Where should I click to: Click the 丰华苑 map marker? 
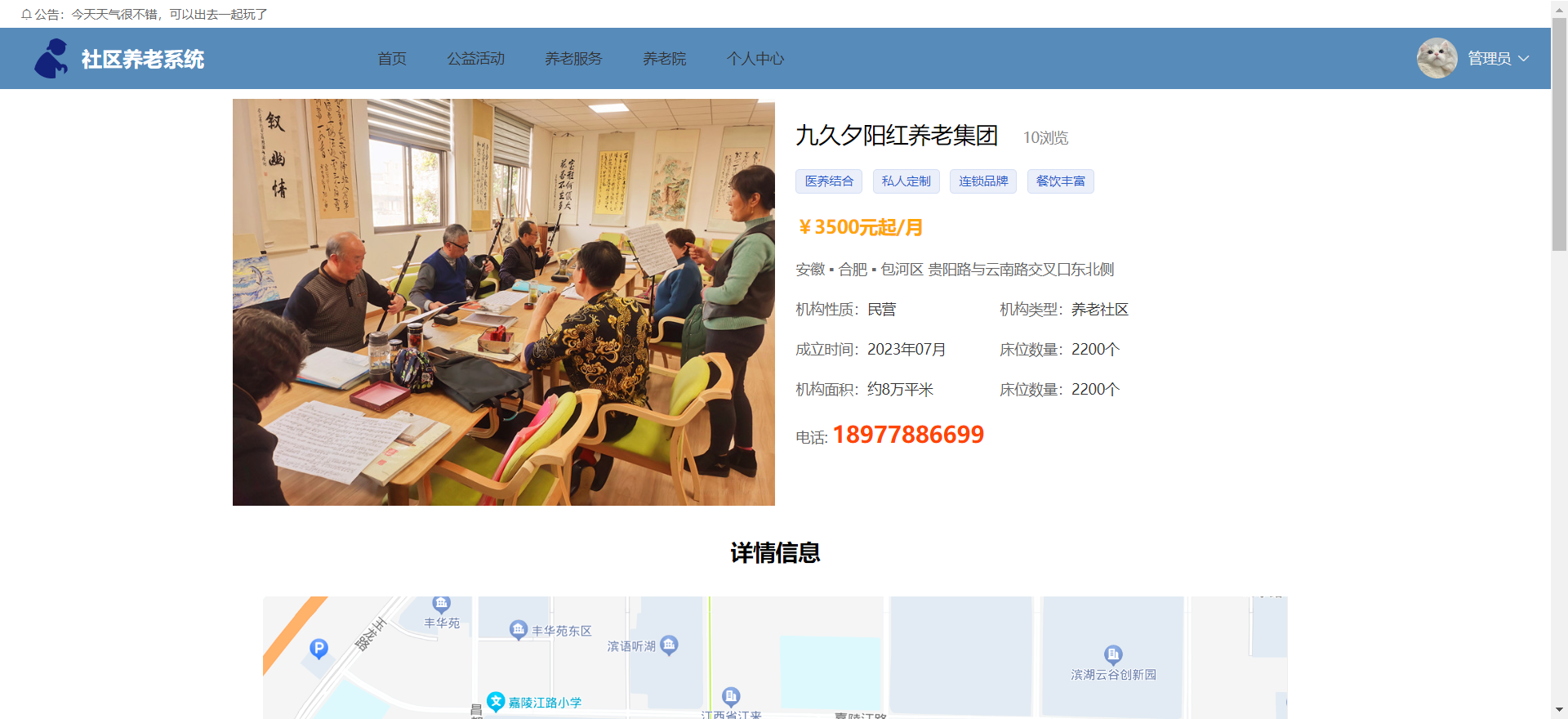pyautogui.click(x=442, y=605)
